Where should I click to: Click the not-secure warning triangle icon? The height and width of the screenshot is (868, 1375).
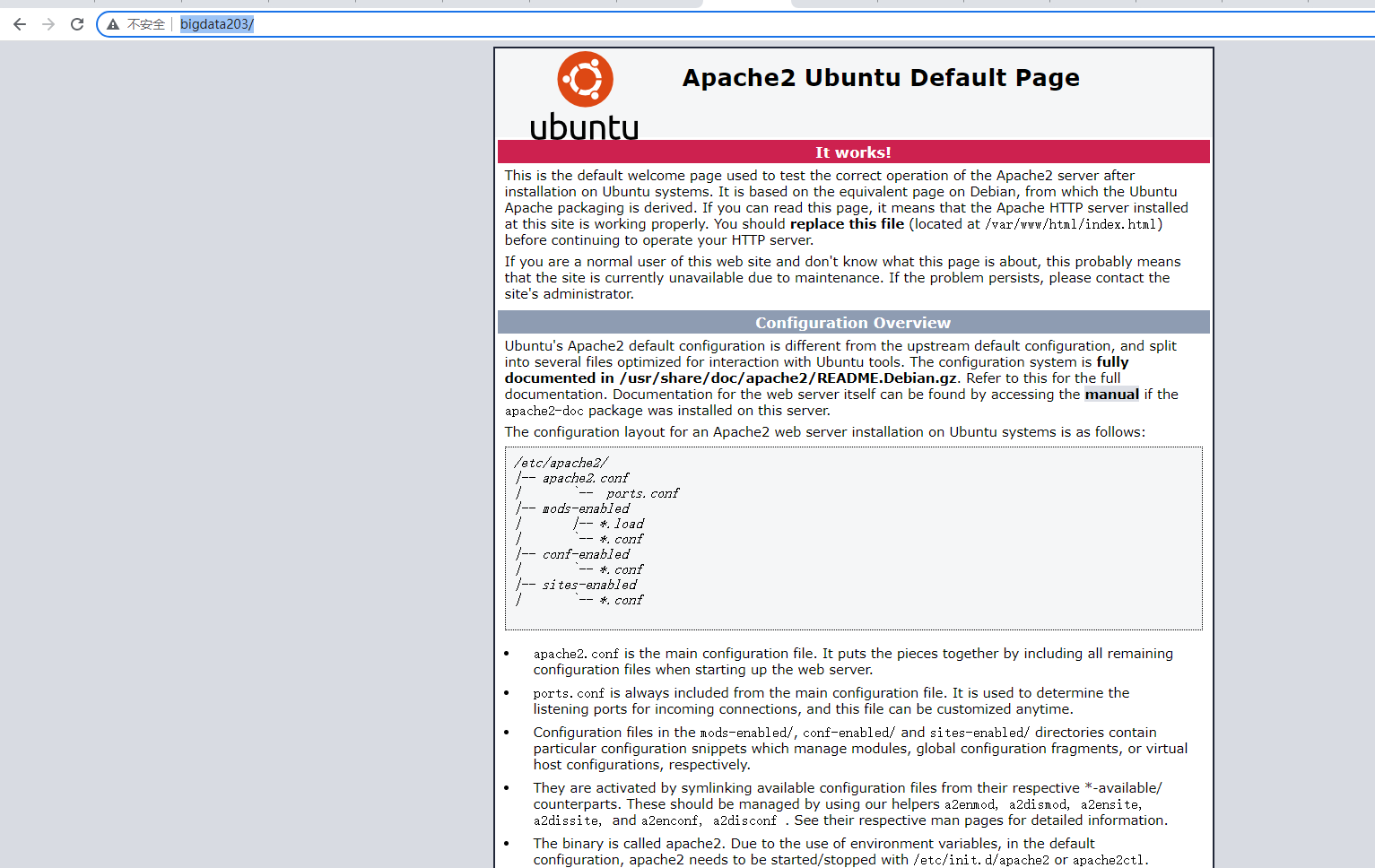pos(113,24)
